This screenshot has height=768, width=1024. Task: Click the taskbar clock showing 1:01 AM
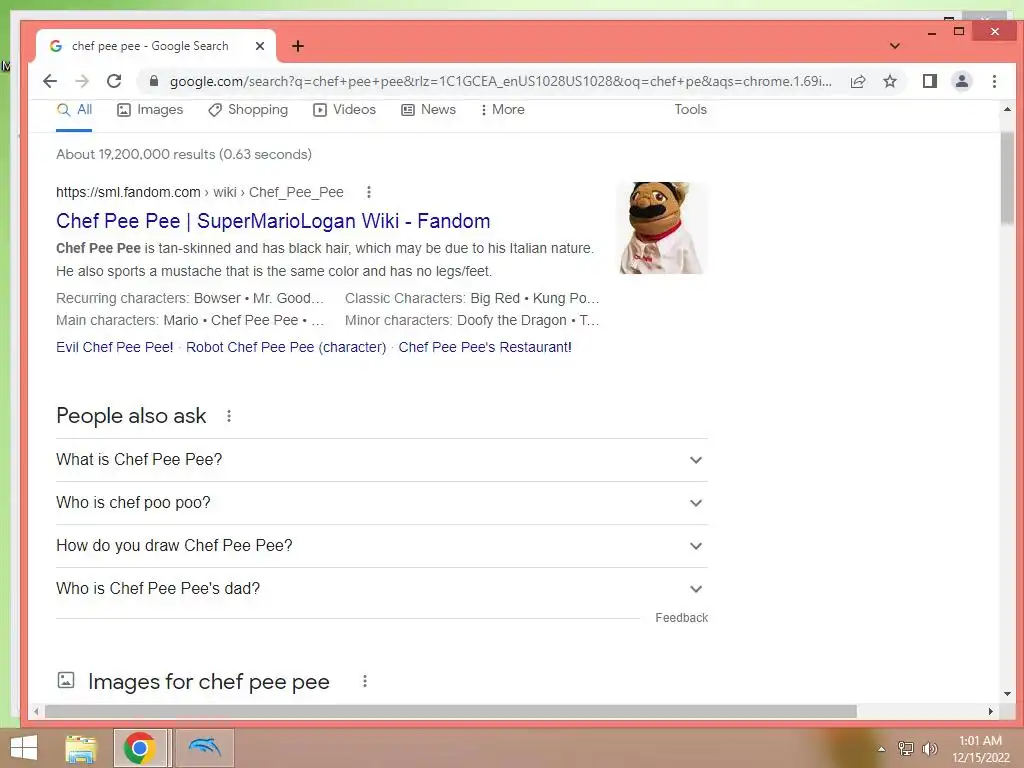coord(980,749)
